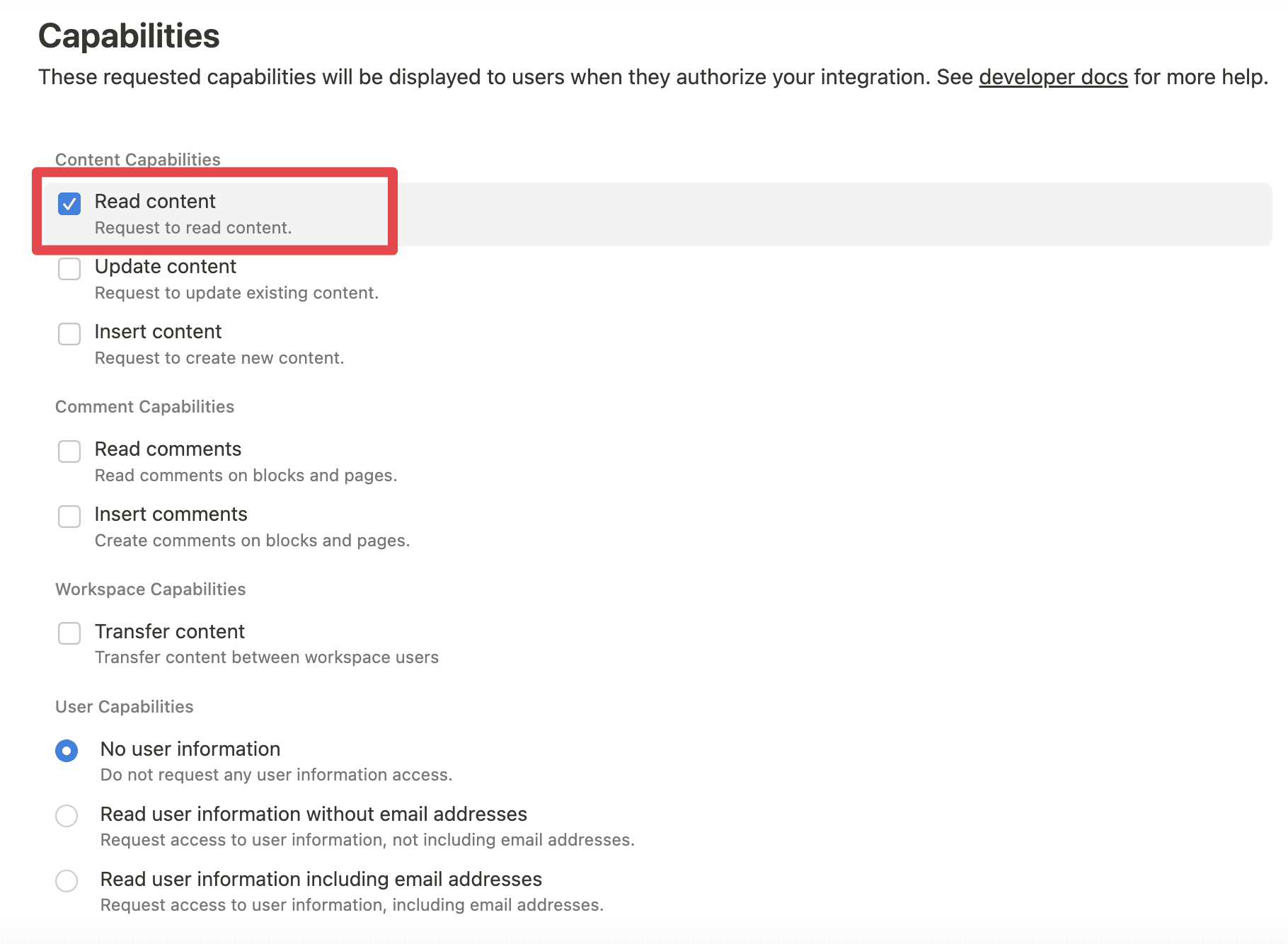1288x944 pixels.
Task: Select "Read user information including email addresses"
Action: (67, 881)
